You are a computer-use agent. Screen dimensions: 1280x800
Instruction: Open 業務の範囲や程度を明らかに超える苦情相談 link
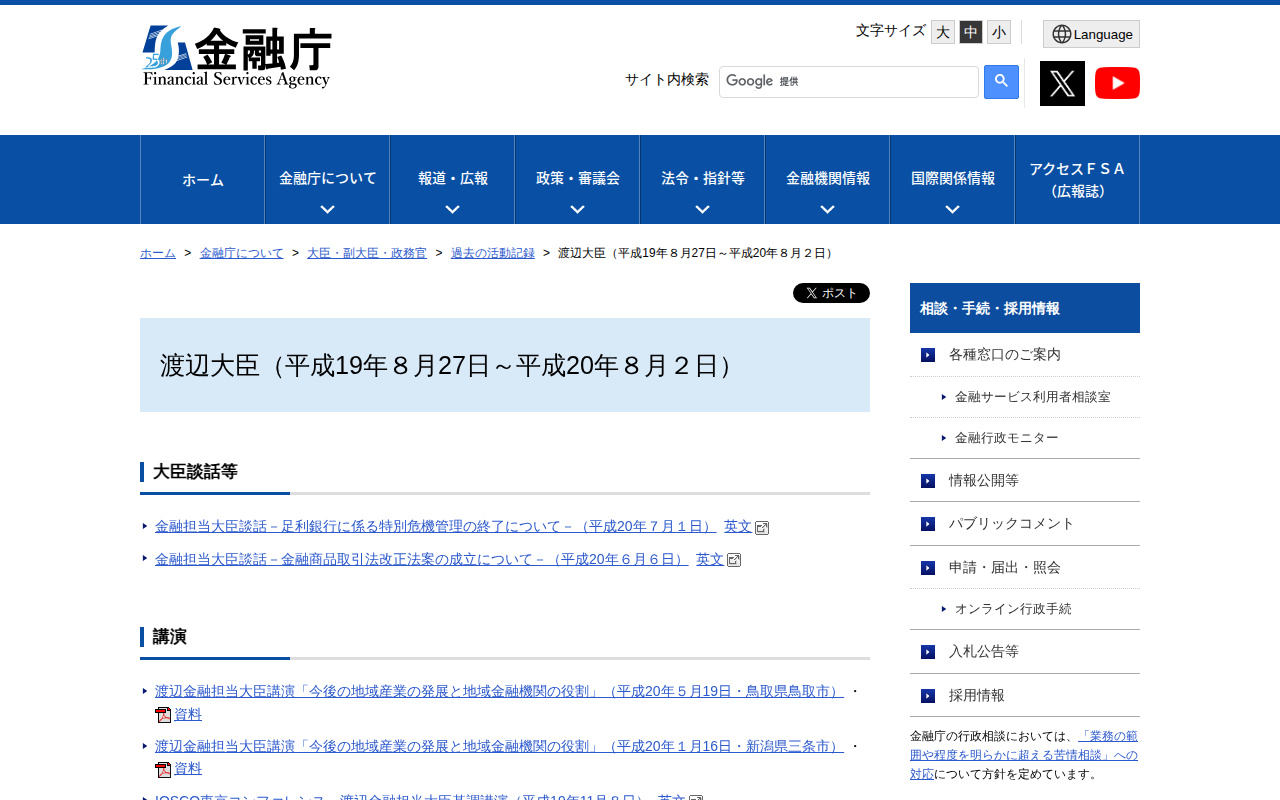(x=1024, y=755)
